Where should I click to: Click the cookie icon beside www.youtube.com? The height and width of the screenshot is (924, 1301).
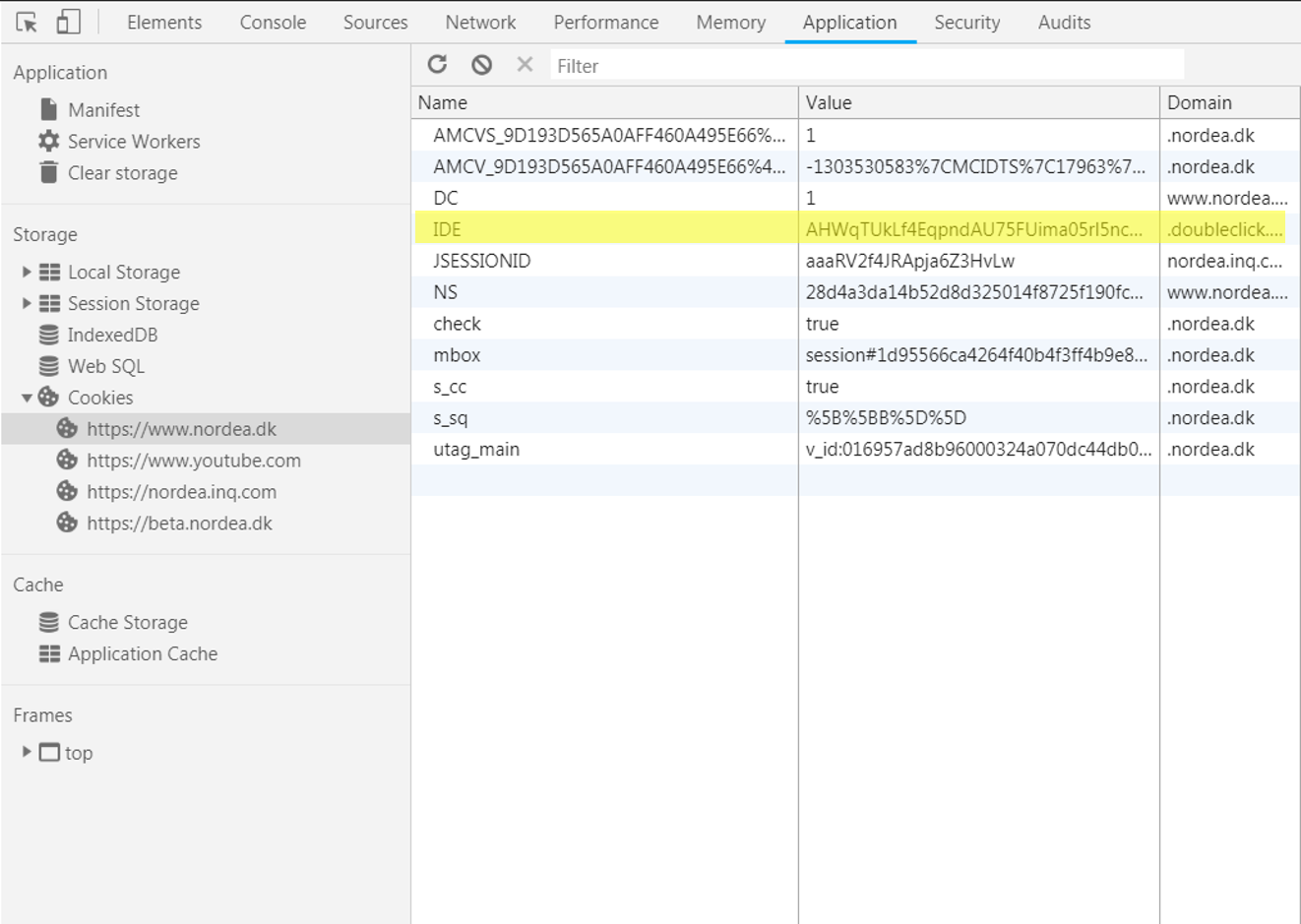[67, 460]
